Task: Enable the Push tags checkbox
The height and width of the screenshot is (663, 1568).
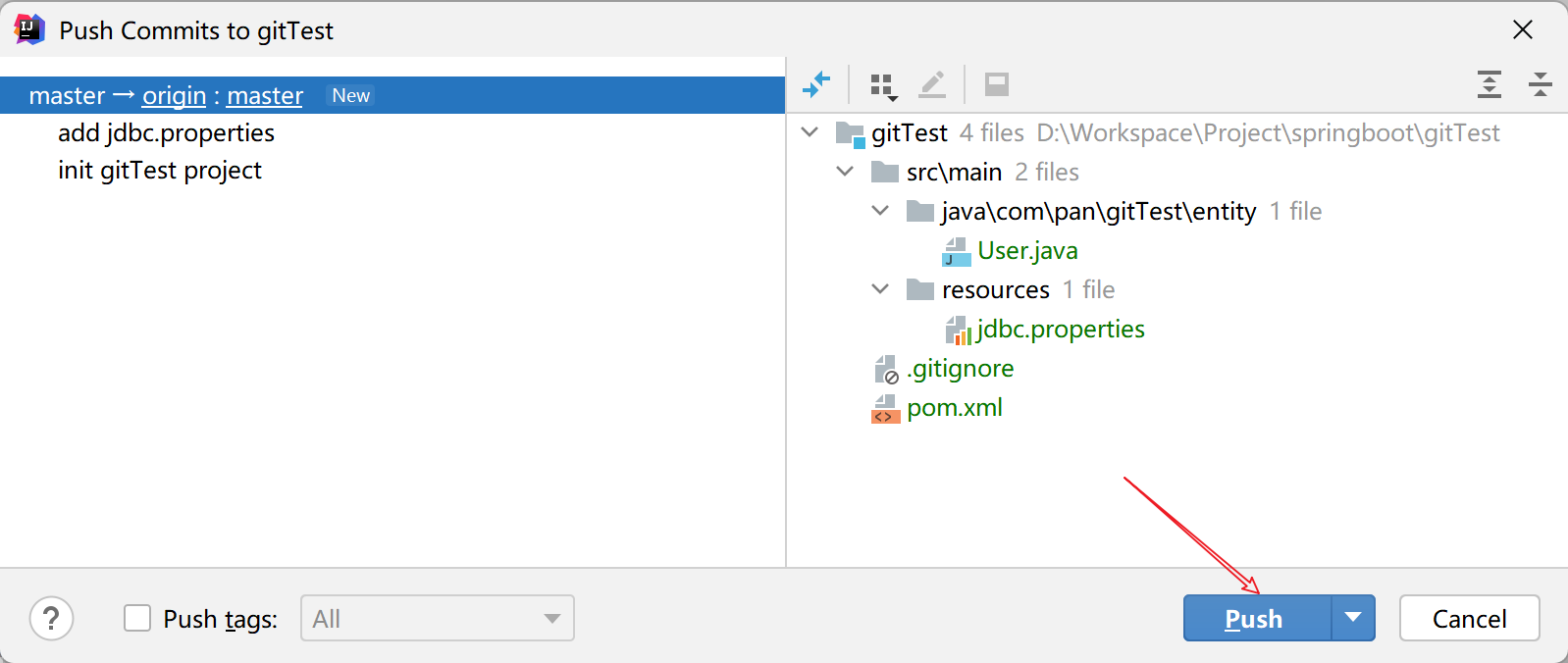Action: (137, 619)
